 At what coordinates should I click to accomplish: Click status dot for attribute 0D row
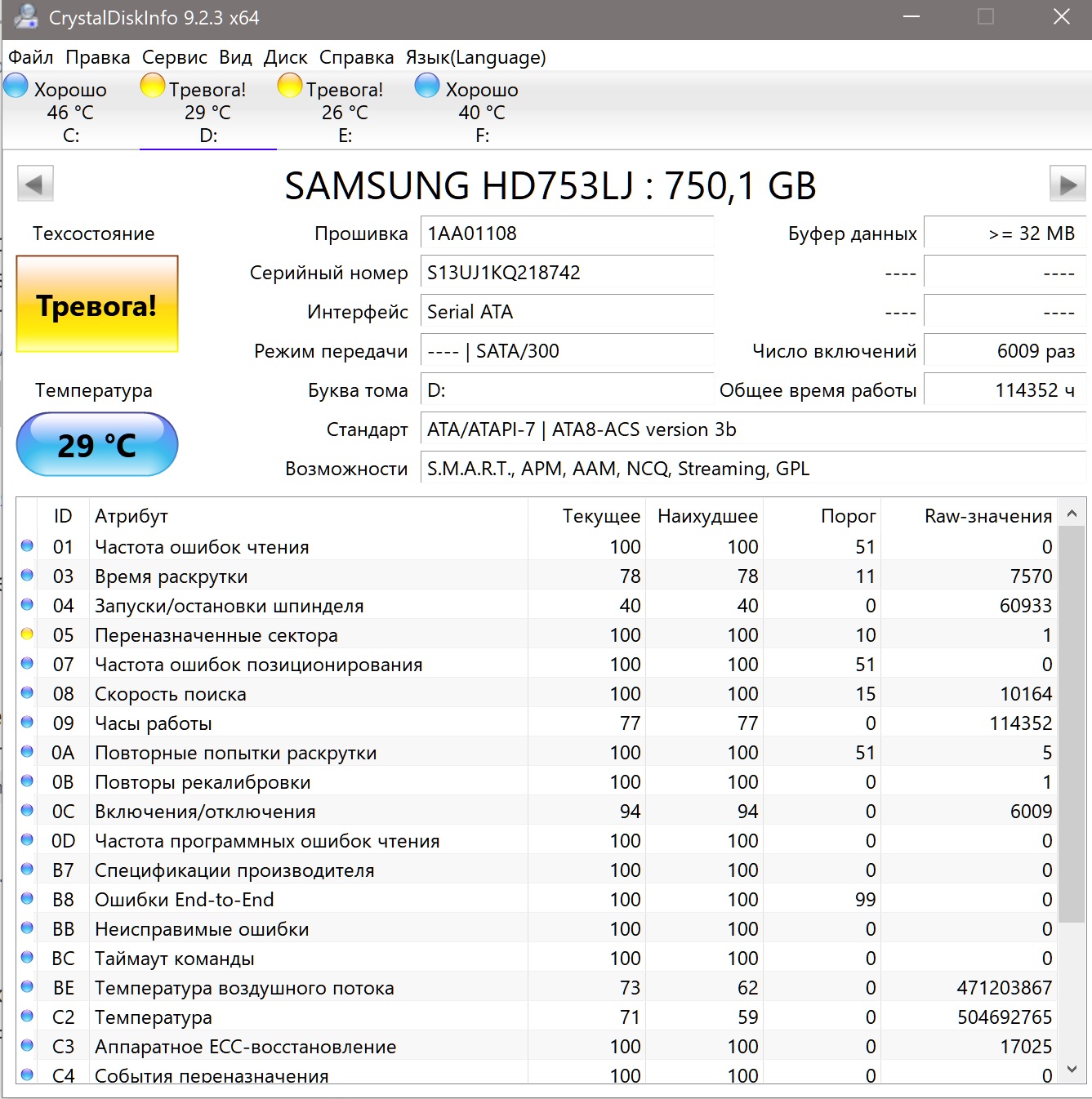pos(27,840)
